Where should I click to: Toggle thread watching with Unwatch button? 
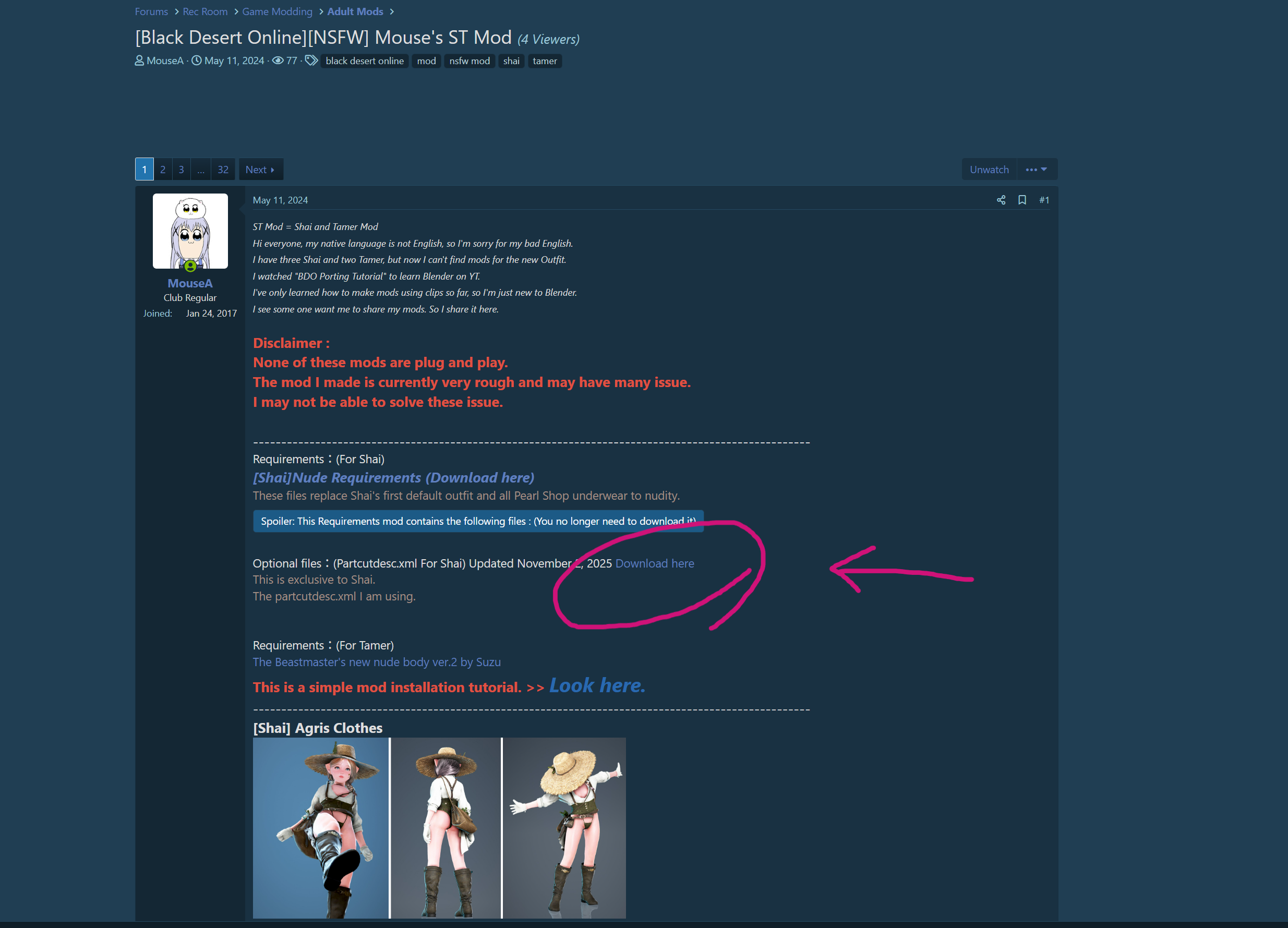(x=989, y=169)
